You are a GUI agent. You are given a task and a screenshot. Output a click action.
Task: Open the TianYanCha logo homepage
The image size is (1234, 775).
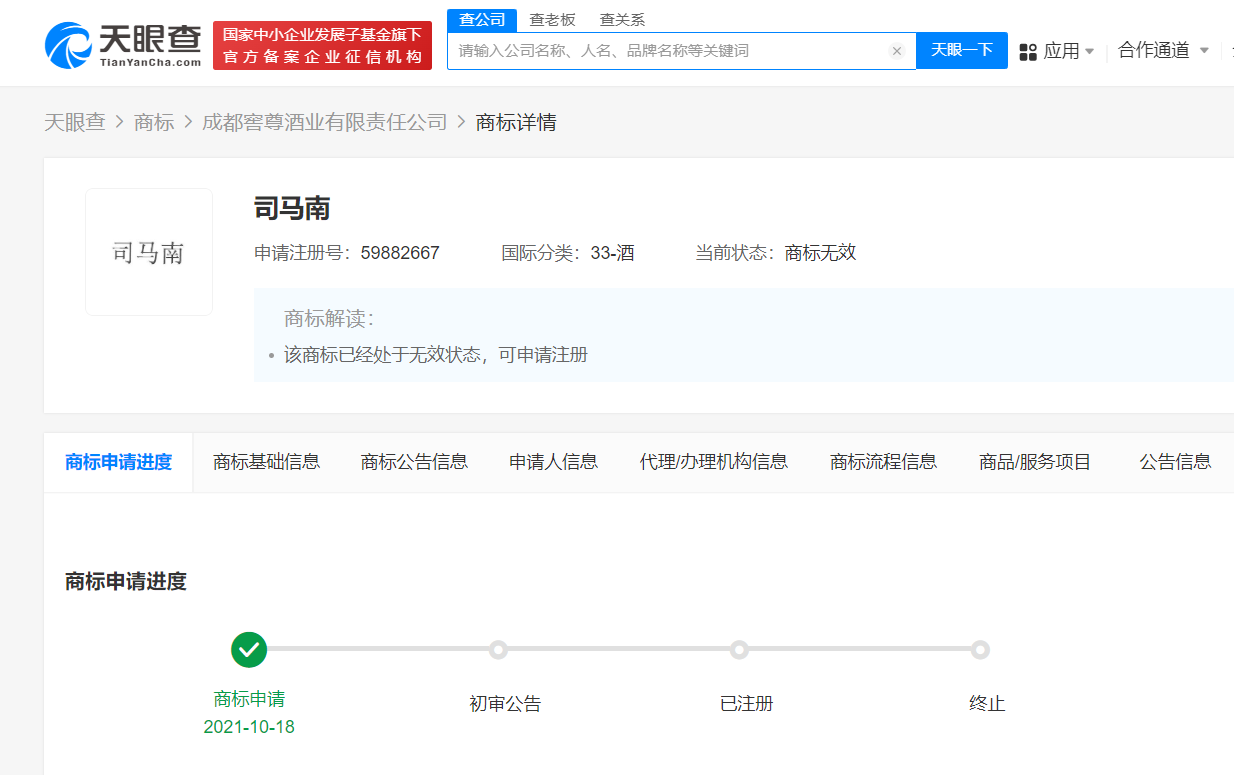[x=123, y=46]
